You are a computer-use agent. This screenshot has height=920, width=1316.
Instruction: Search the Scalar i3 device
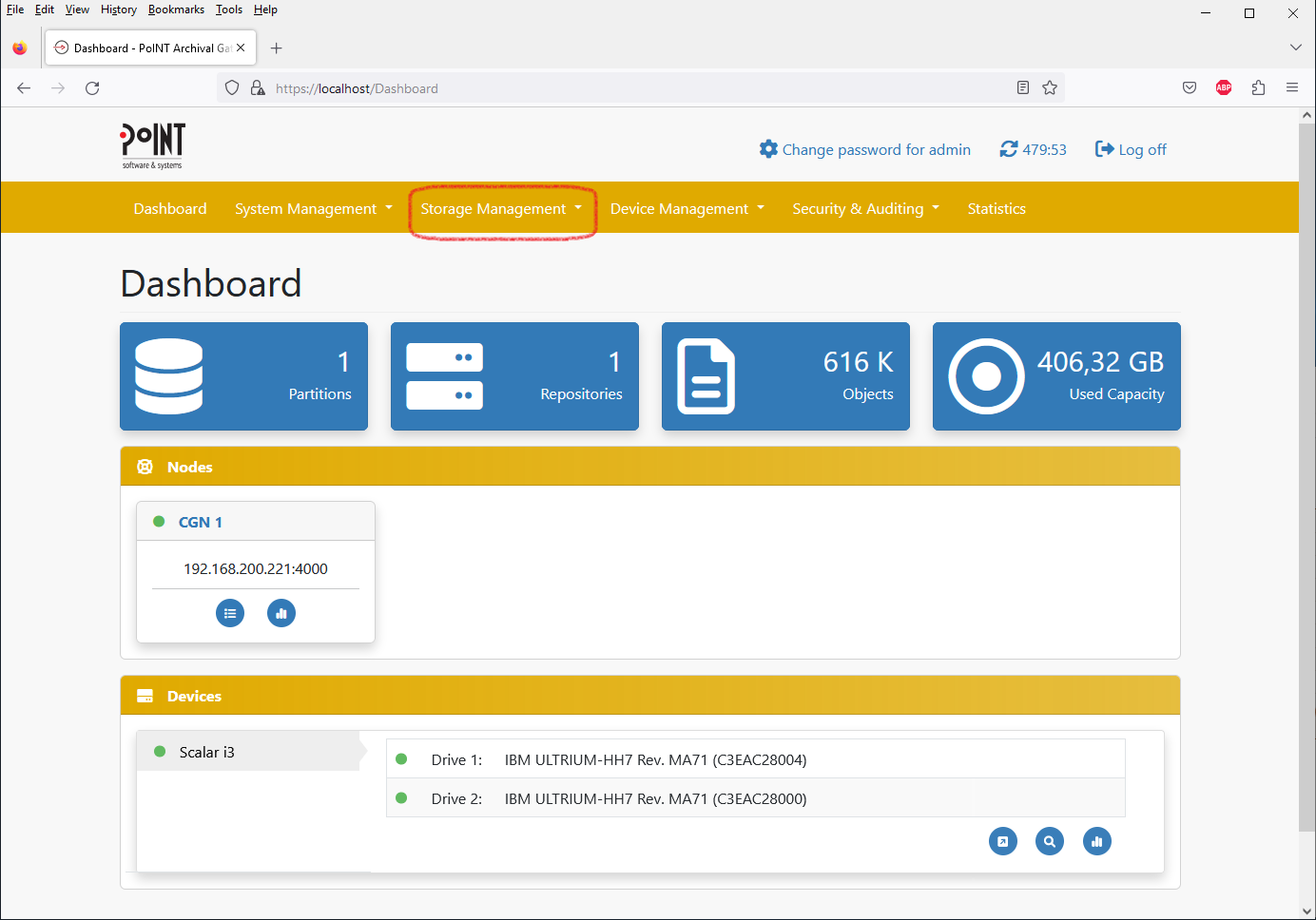pos(1050,841)
